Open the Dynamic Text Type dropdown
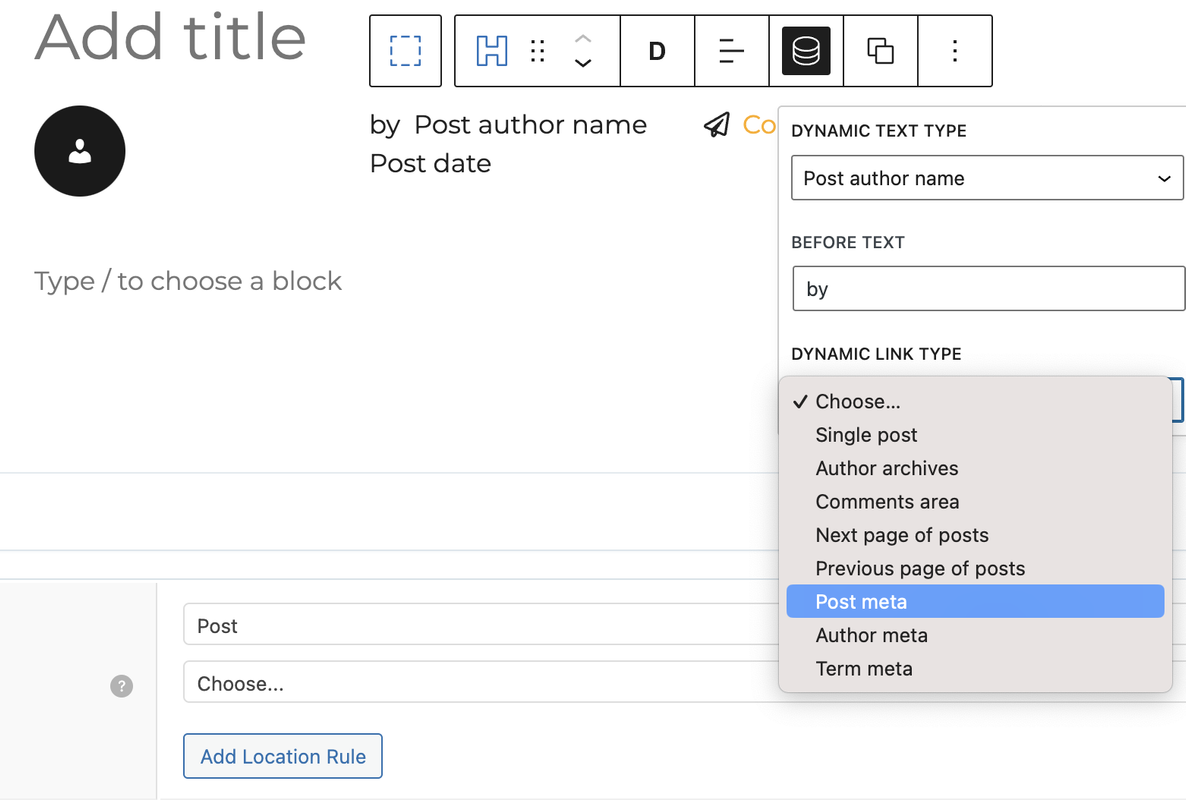This screenshot has width=1186, height=800. pos(987,178)
